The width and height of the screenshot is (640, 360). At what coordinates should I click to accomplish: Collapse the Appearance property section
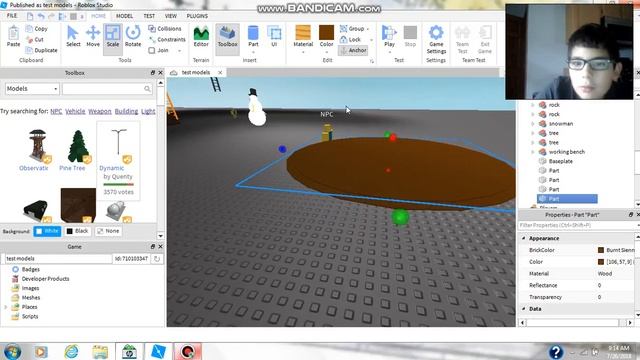click(524, 238)
